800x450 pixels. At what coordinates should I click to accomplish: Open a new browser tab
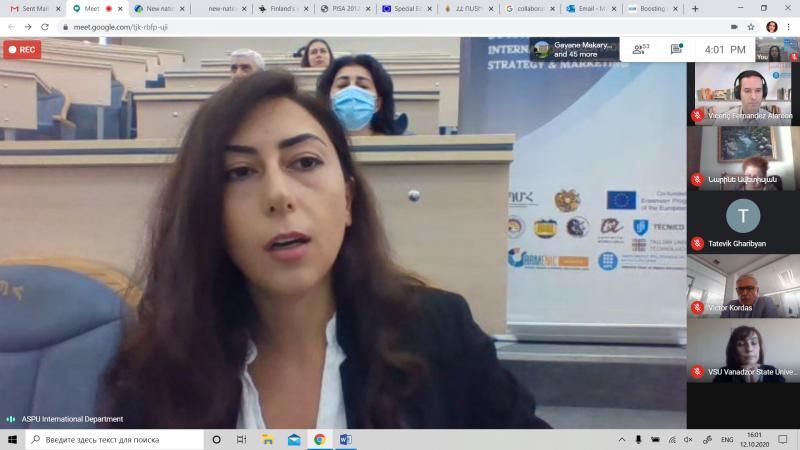click(x=695, y=8)
